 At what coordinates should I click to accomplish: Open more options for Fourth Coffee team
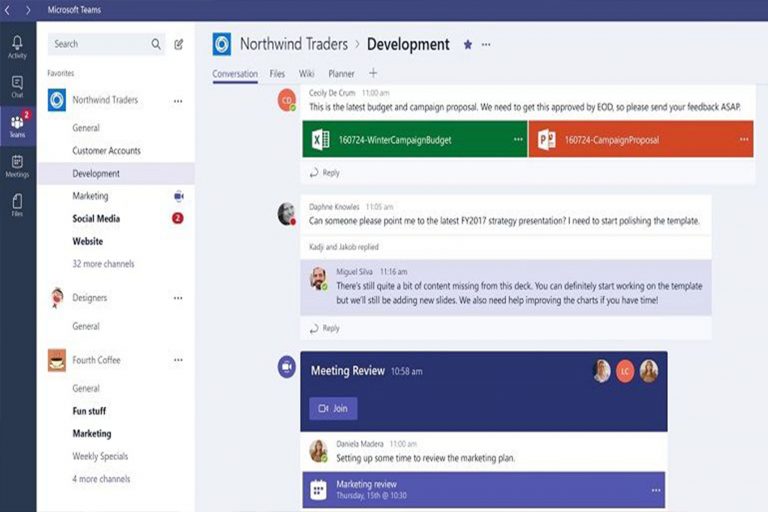[178, 360]
